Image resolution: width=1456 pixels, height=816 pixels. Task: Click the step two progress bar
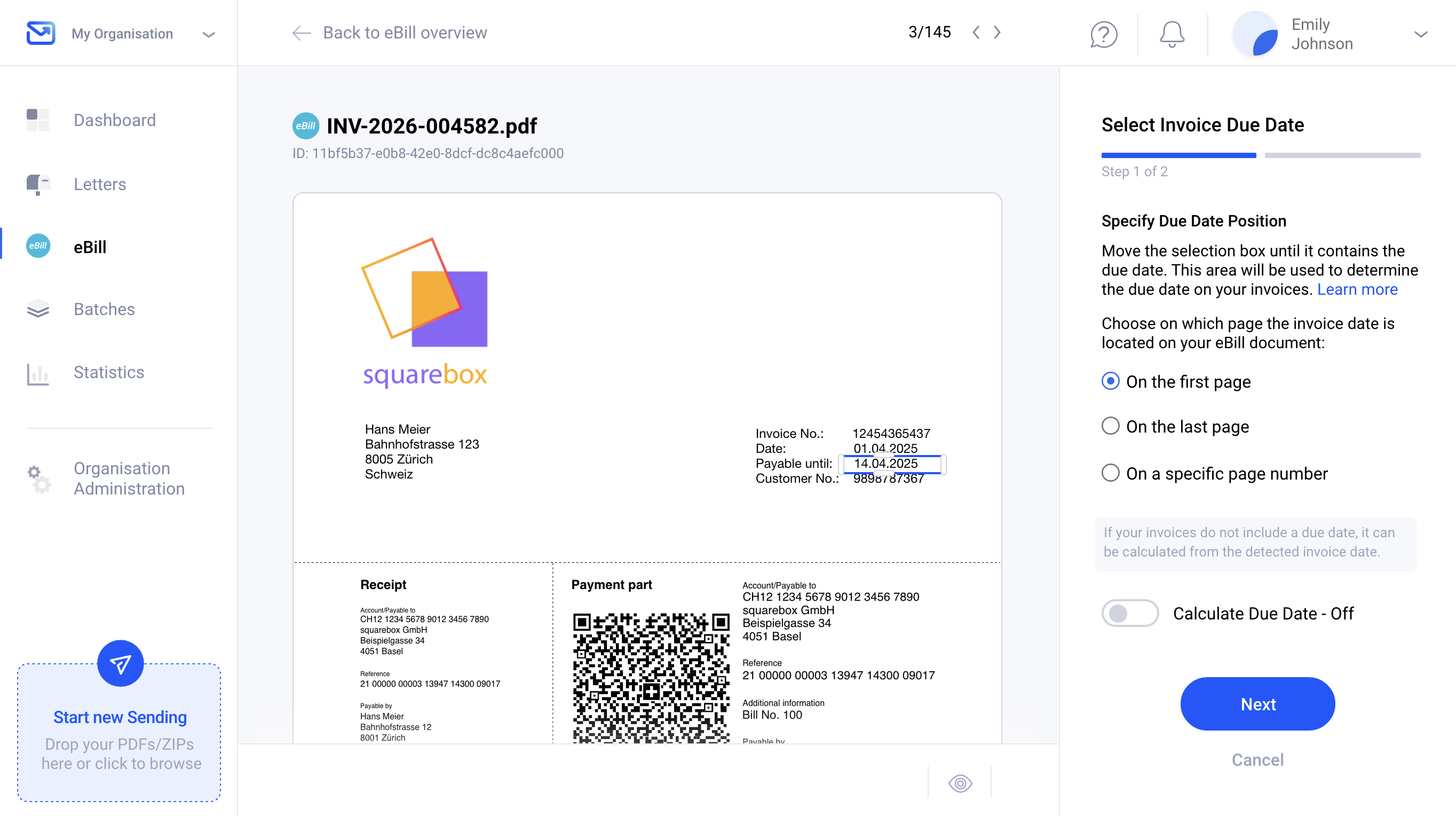[1342, 155]
